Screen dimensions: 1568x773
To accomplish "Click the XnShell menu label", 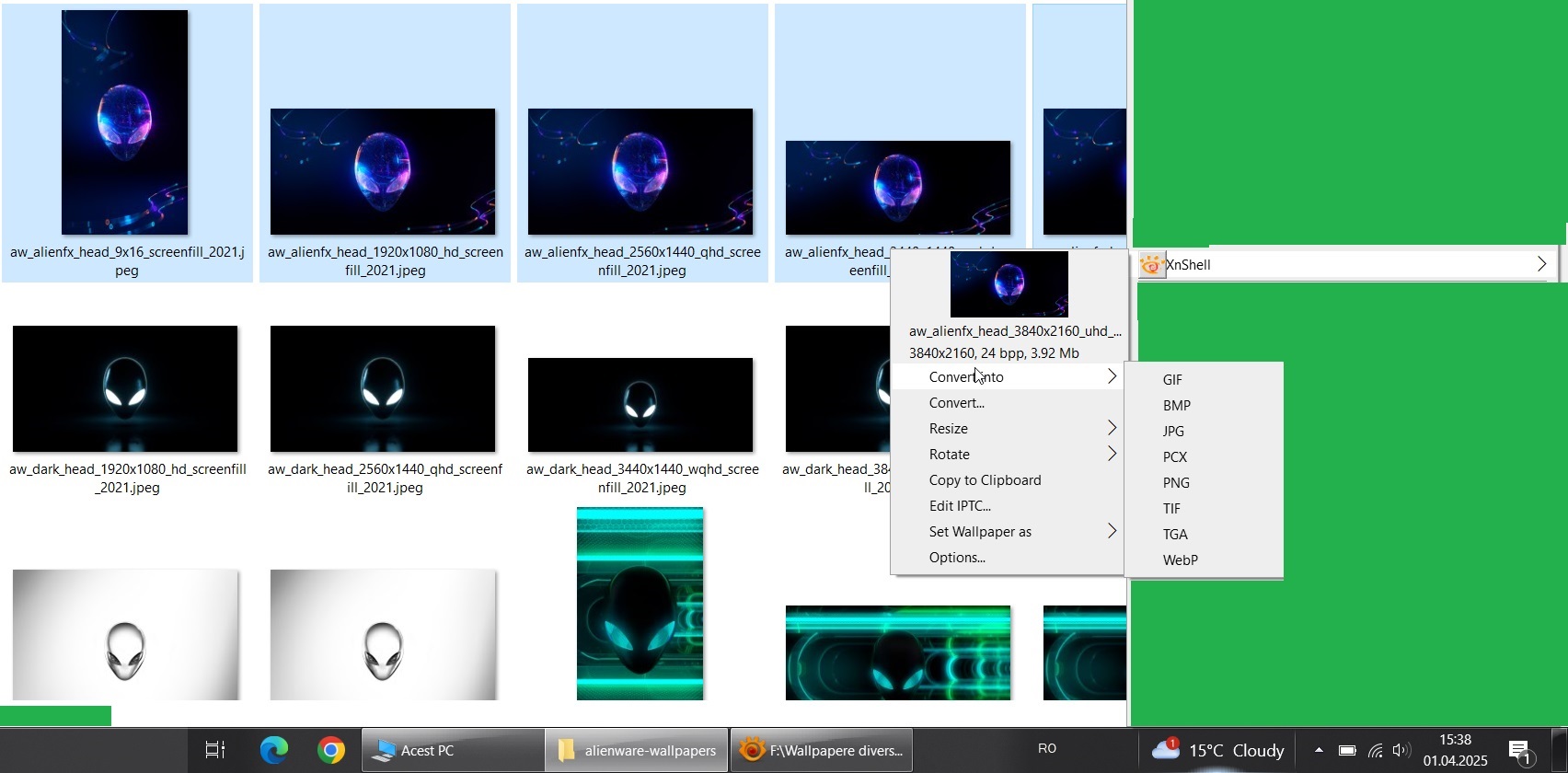I will coord(1188,264).
